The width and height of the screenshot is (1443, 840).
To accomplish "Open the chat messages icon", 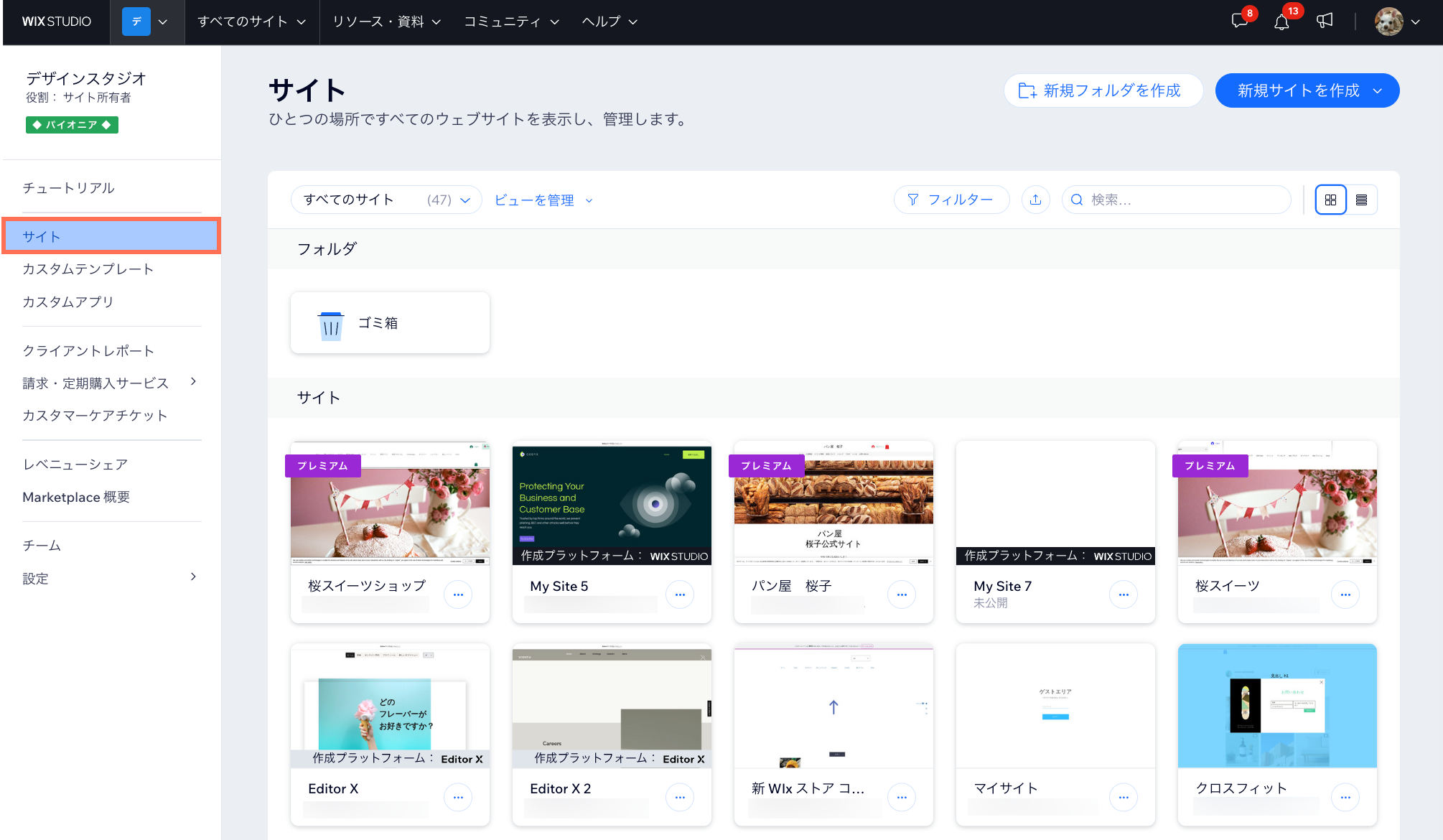I will (1239, 22).
